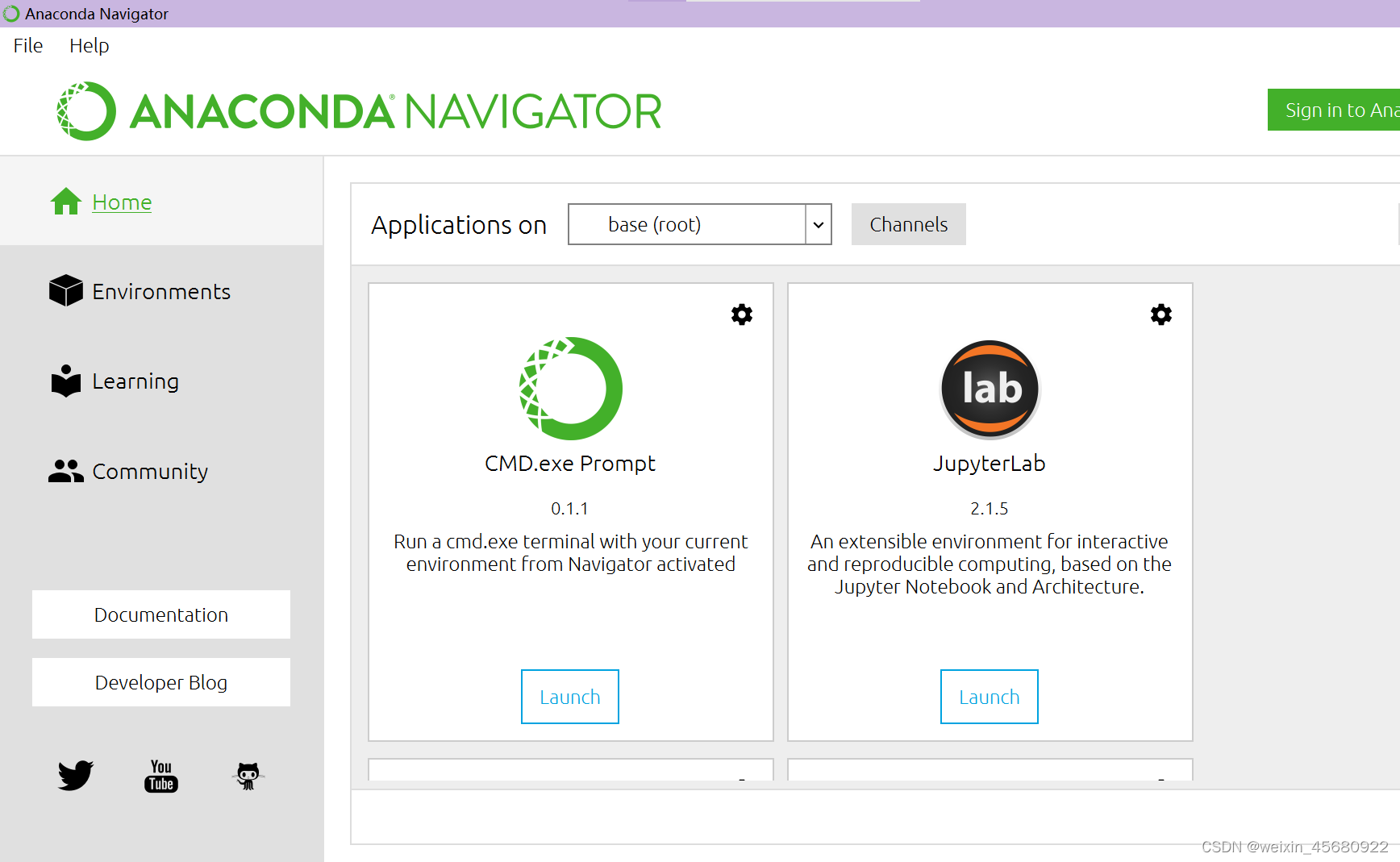Viewport: 1400px width, 862px height.
Task: Open Anaconda's YouTube channel icon
Action: [x=161, y=776]
